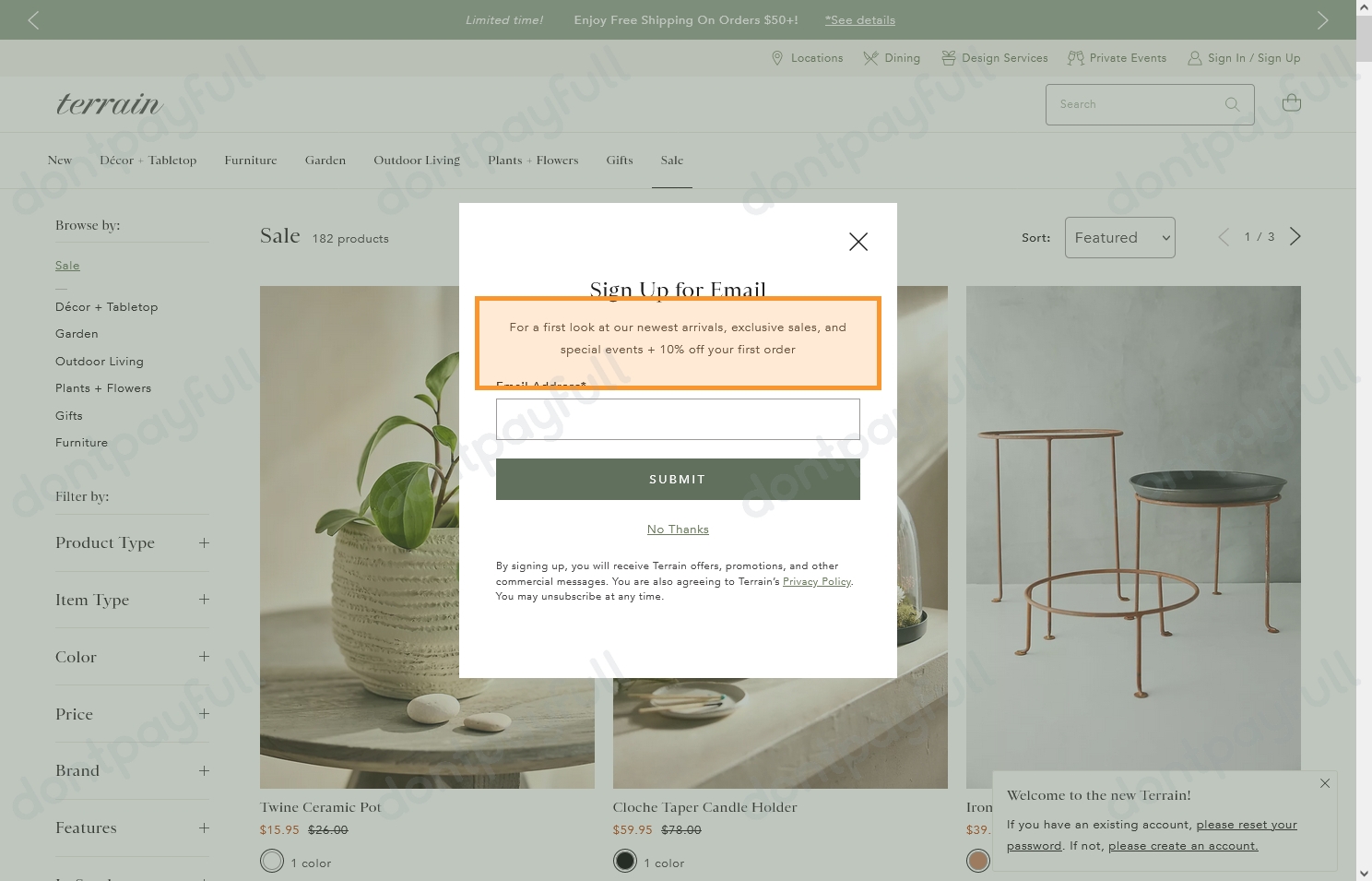Click previous banner arrow in top bar

(33, 20)
